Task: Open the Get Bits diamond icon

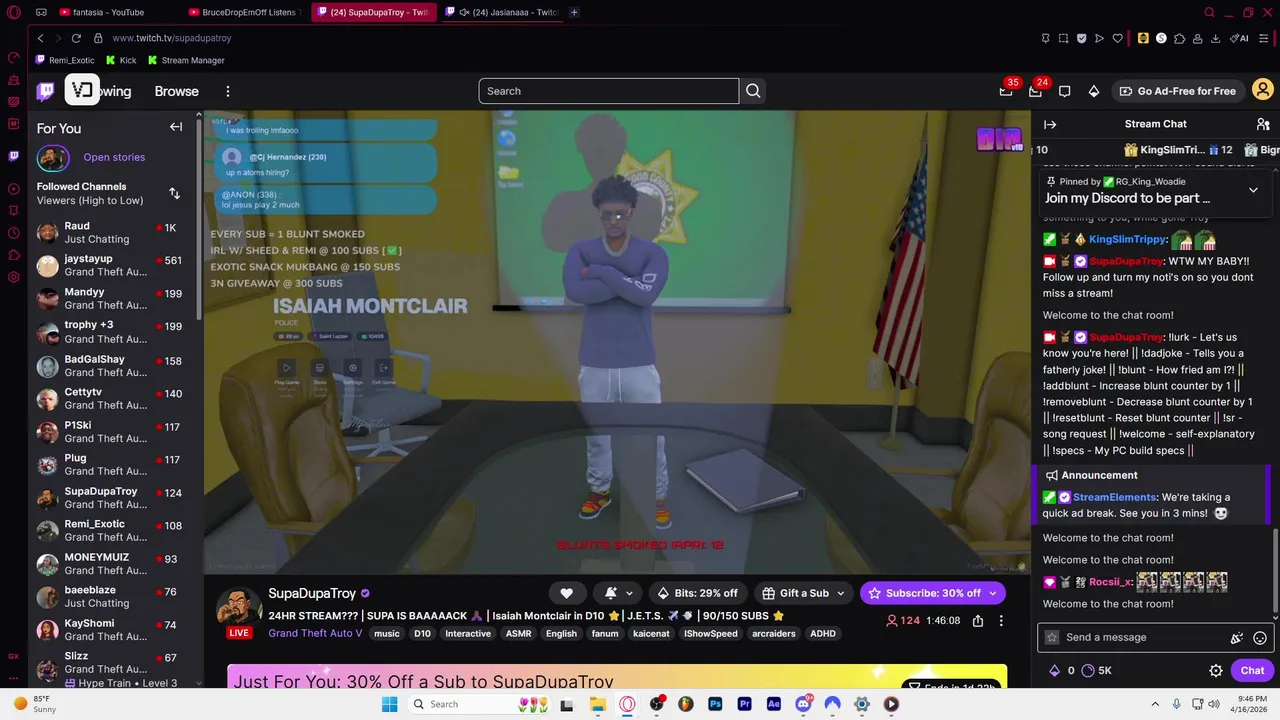Action: click(x=1094, y=91)
